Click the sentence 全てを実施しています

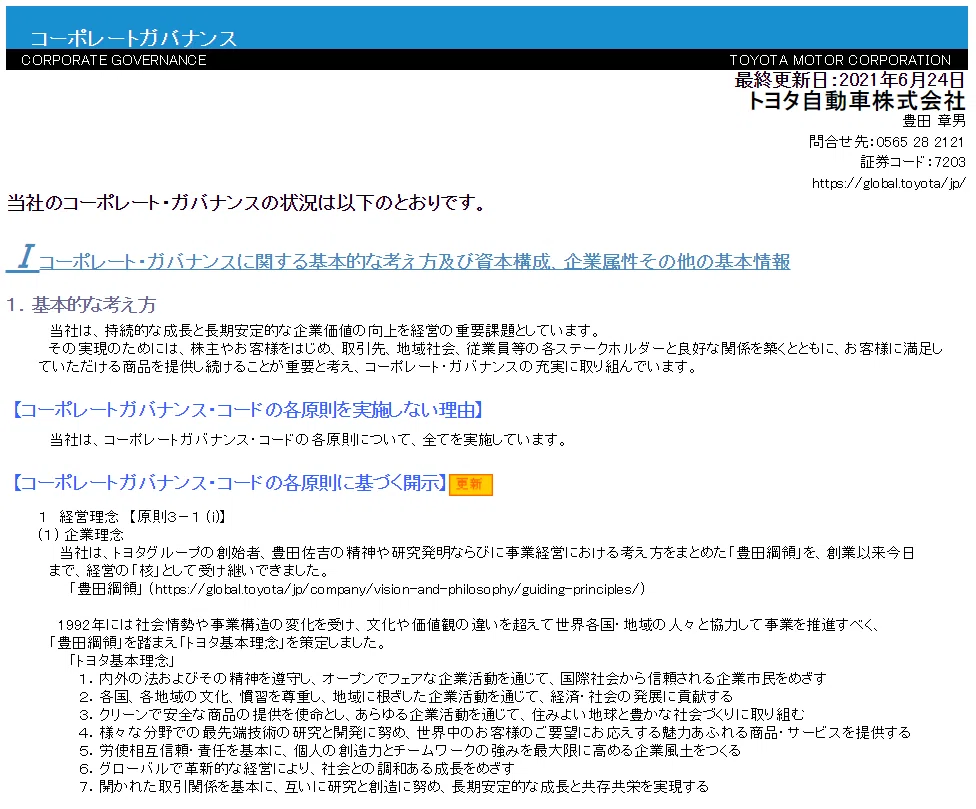click(495, 440)
